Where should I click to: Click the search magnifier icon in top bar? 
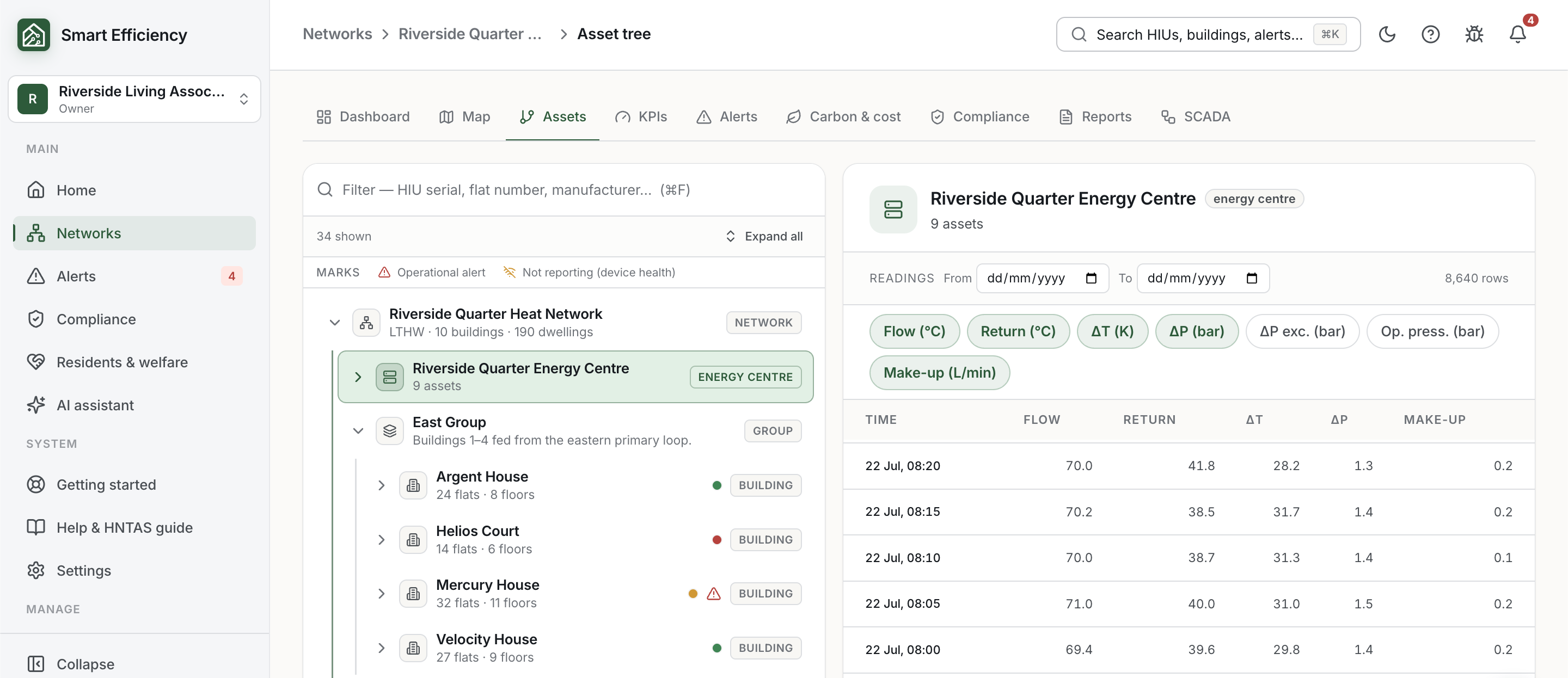click(1079, 34)
